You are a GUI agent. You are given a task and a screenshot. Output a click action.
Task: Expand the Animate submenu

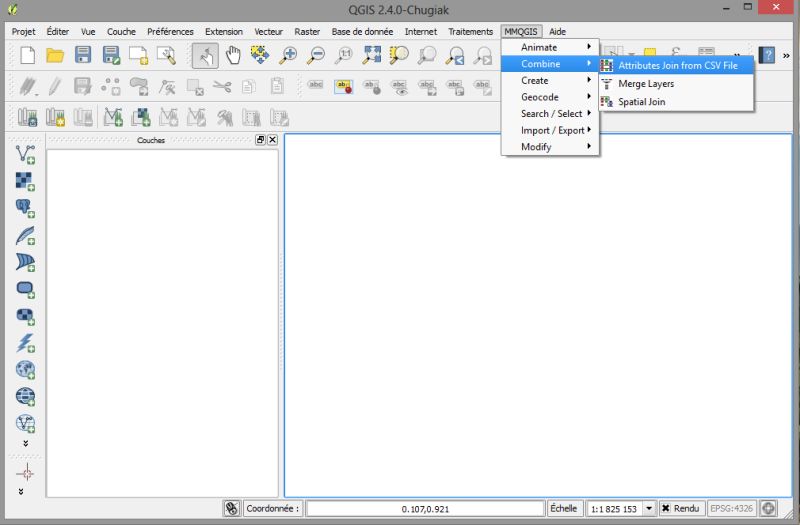click(x=550, y=47)
